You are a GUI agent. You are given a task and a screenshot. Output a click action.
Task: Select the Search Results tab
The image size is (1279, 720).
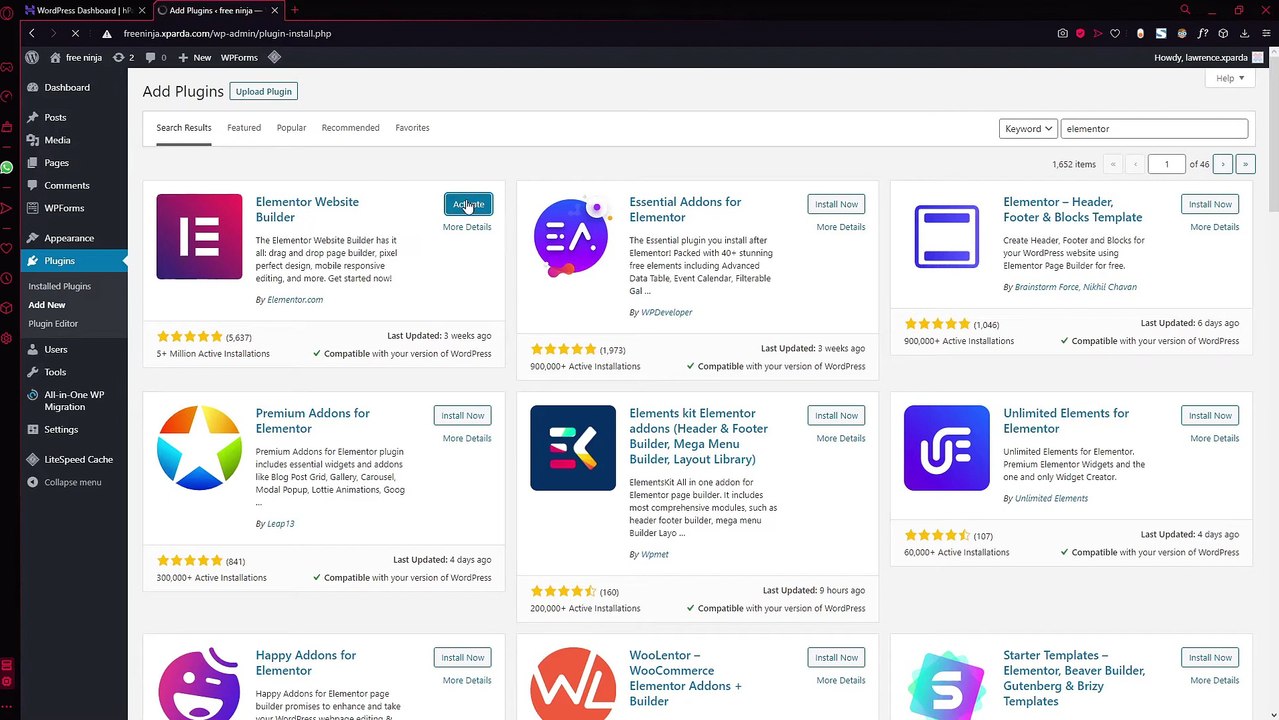(x=184, y=128)
